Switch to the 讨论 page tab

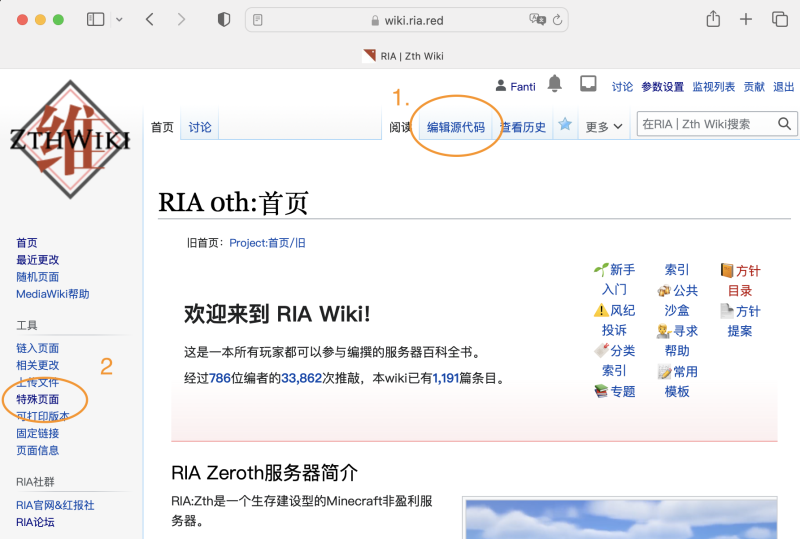(x=199, y=127)
